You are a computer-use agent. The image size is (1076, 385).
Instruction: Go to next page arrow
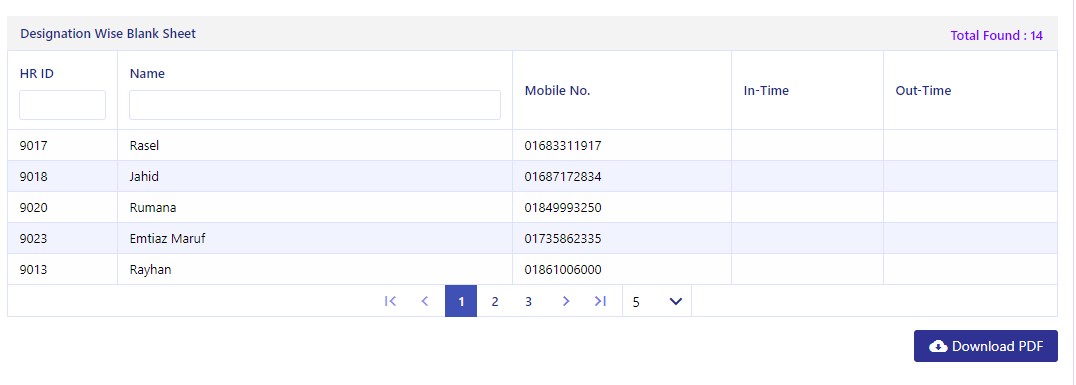click(565, 301)
